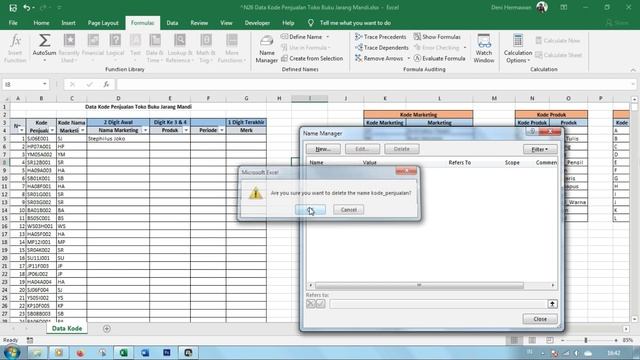The height and width of the screenshot is (360, 640).
Task: Open the Kode Penjualan column filter arrow
Action: (x=52, y=130)
